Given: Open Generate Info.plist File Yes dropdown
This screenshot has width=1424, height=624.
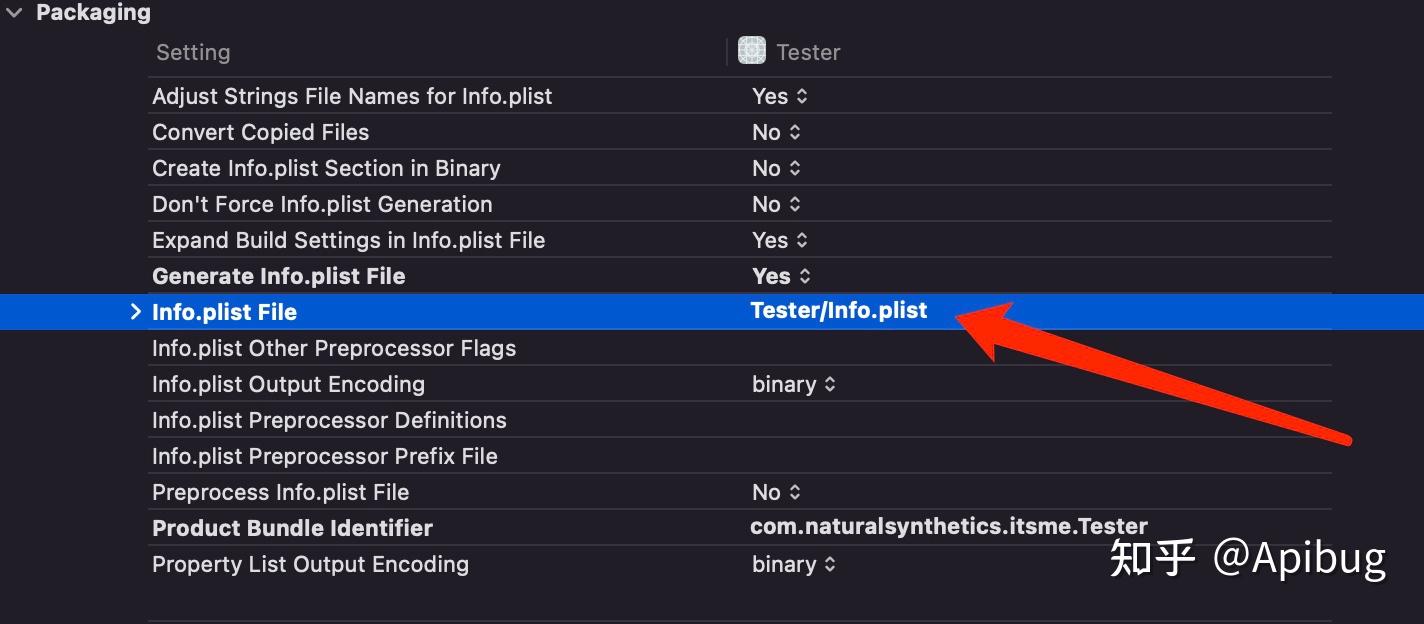Looking at the screenshot, I should (781, 276).
